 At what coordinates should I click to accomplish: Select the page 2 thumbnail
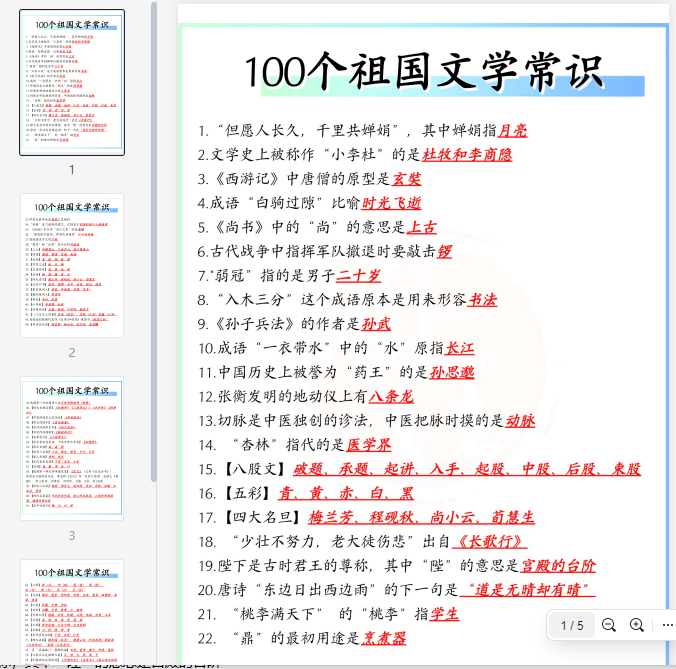tap(72, 265)
